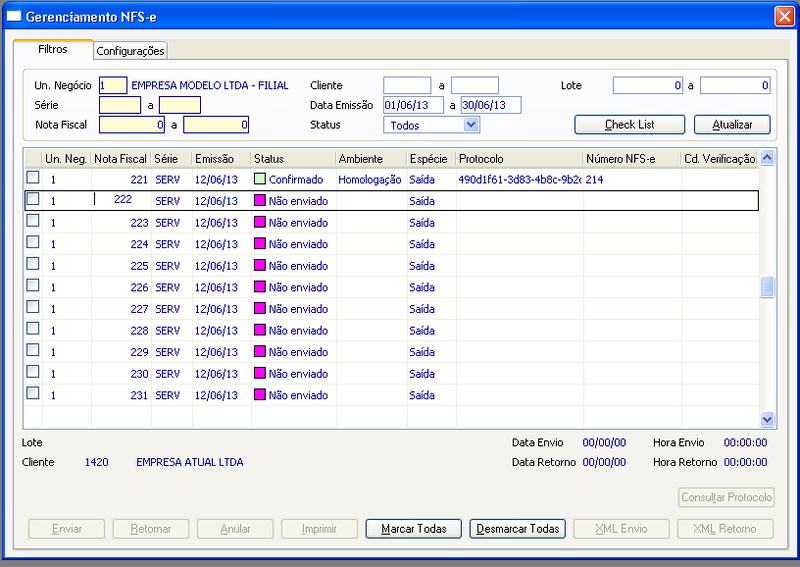This screenshot has height=567, width=800.
Task: Click the vertical scrollbar thumb of the grid
Action: coord(767,287)
